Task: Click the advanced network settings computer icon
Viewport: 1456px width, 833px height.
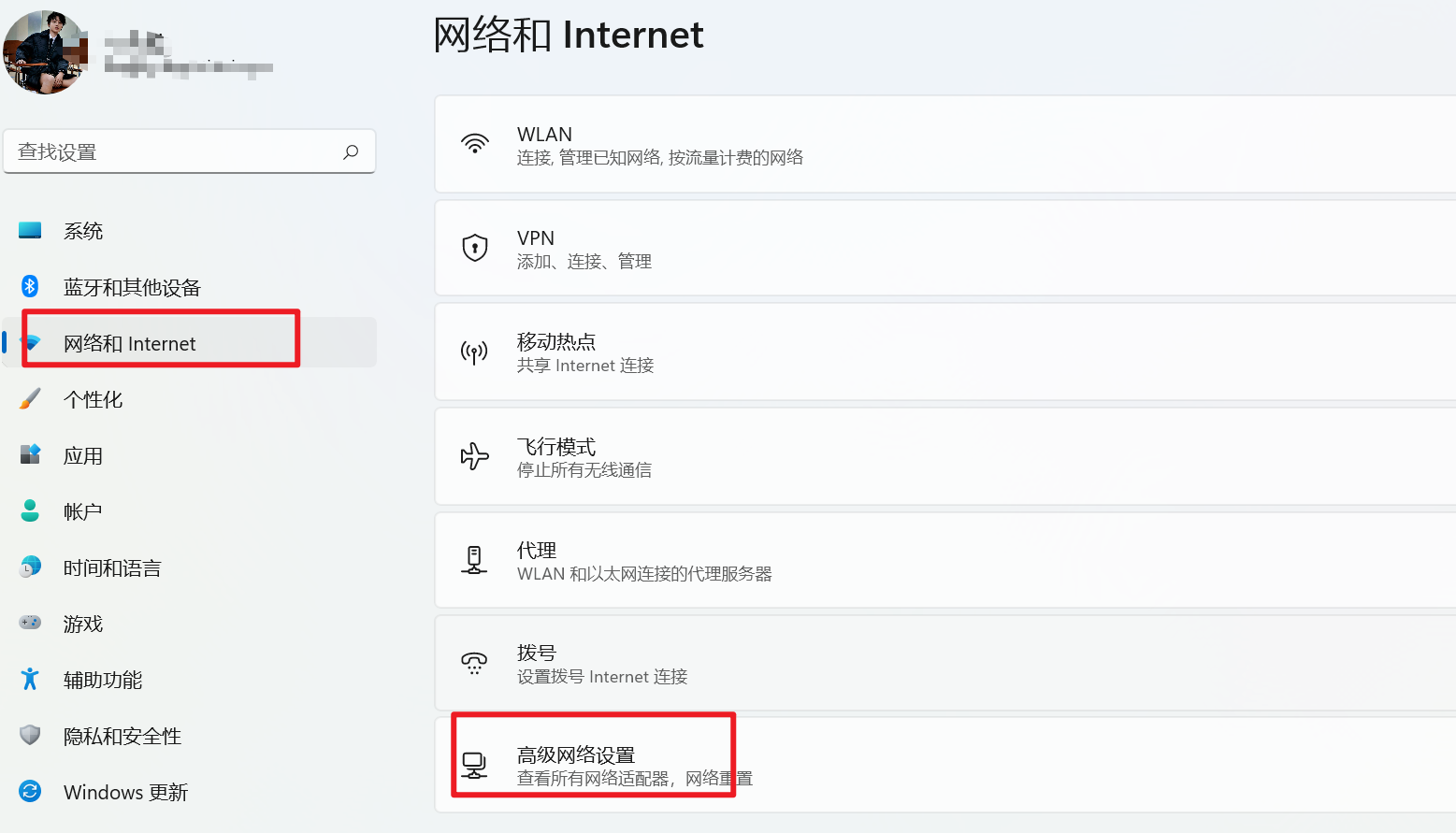Action: point(474,766)
